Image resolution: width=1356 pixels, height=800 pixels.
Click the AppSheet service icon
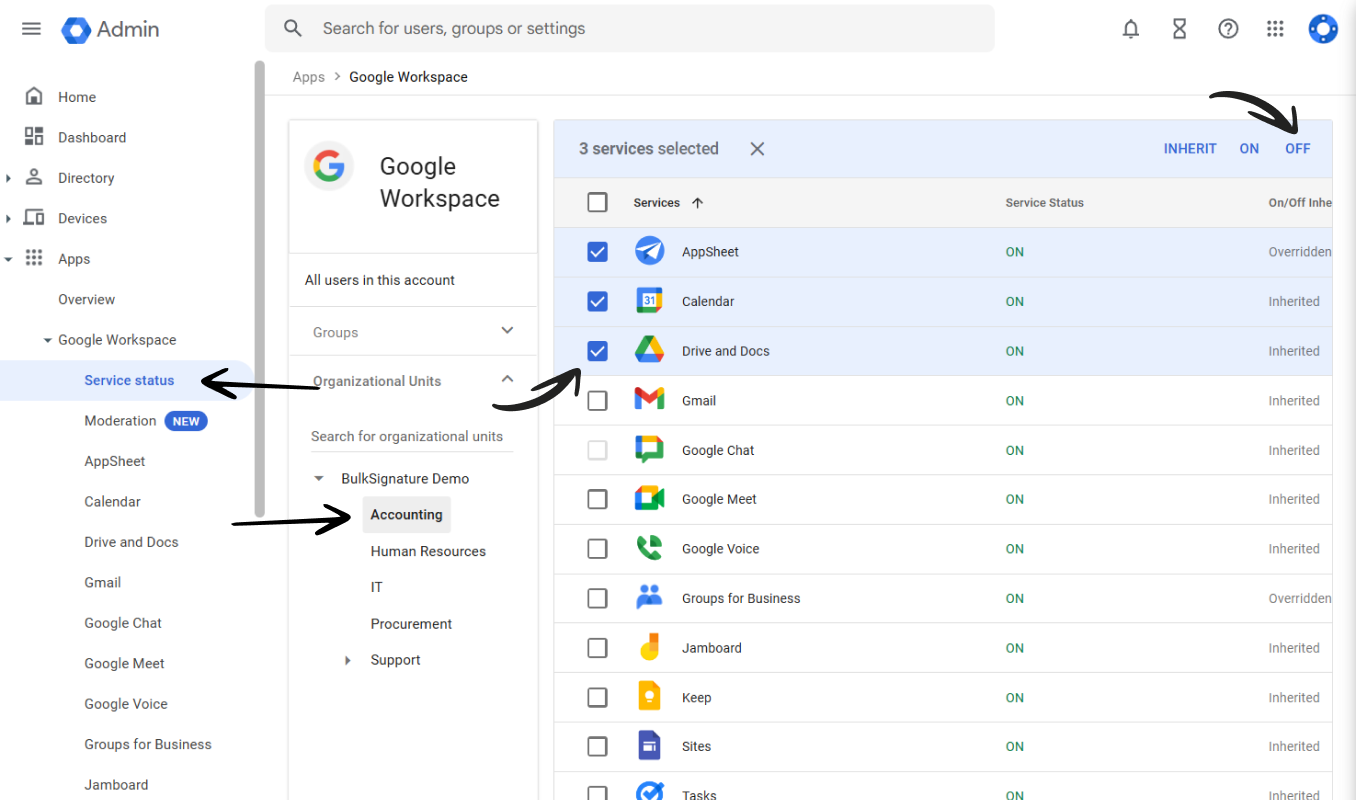tap(649, 251)
